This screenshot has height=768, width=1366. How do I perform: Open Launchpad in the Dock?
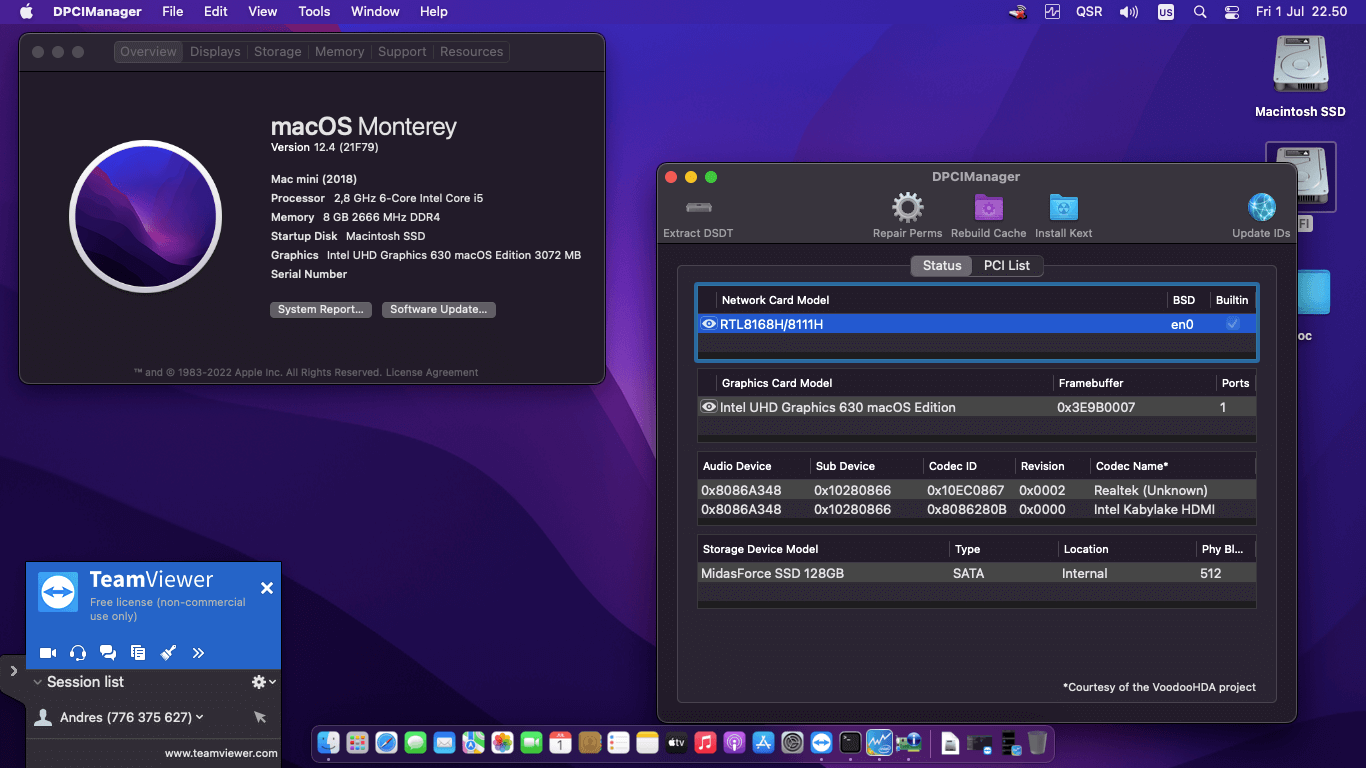pos(357,743)
